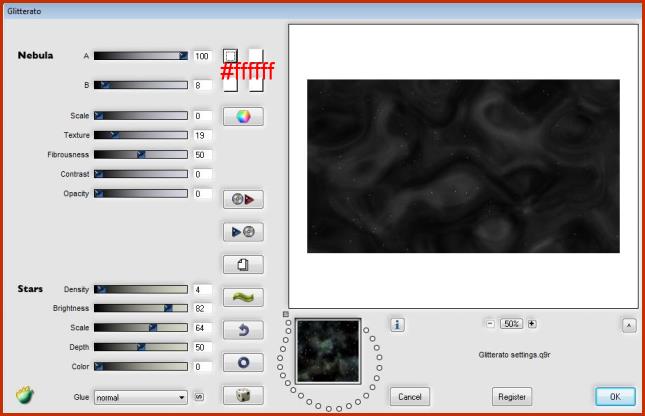Screen dimensions: 645x416
Task: Zoom in preview with plus button
Action: coord(532,324)
